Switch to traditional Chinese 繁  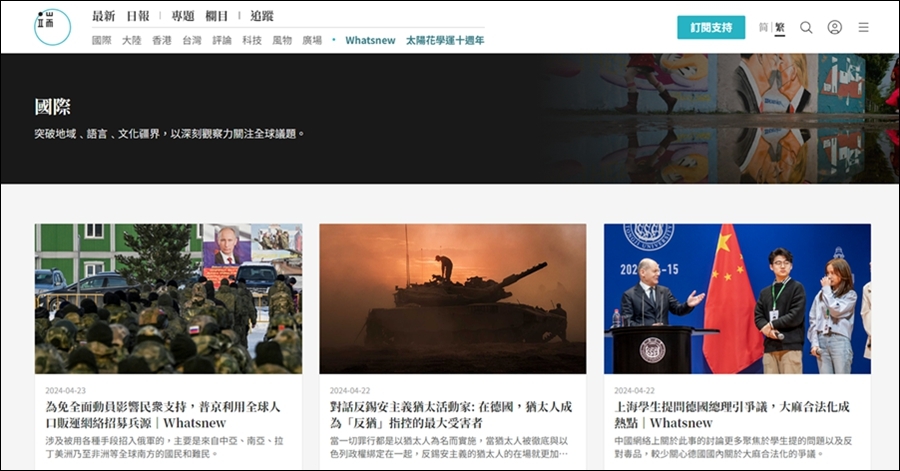[780, 27]
